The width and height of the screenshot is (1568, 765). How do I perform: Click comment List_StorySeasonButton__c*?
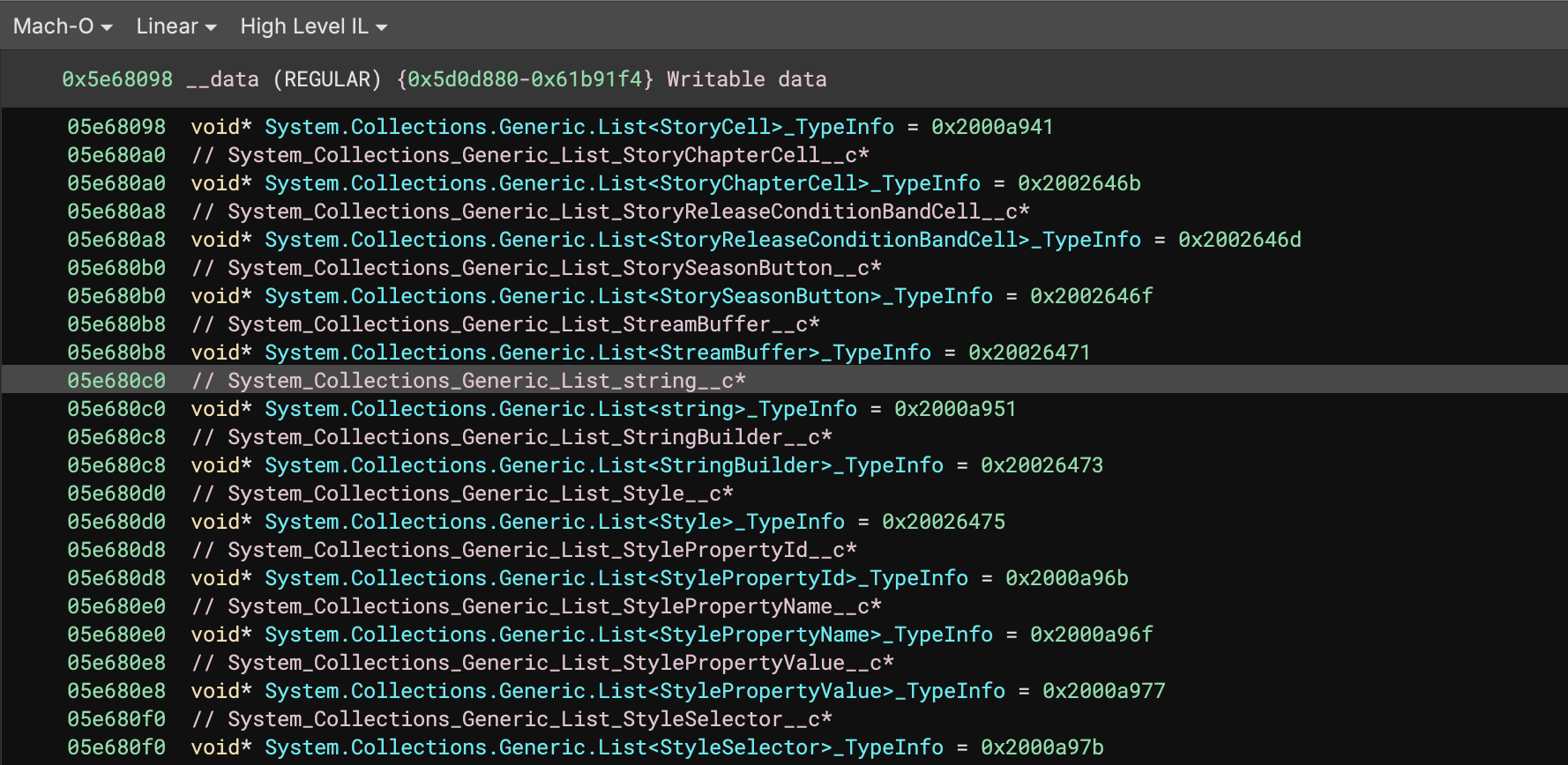click(536, 268)
